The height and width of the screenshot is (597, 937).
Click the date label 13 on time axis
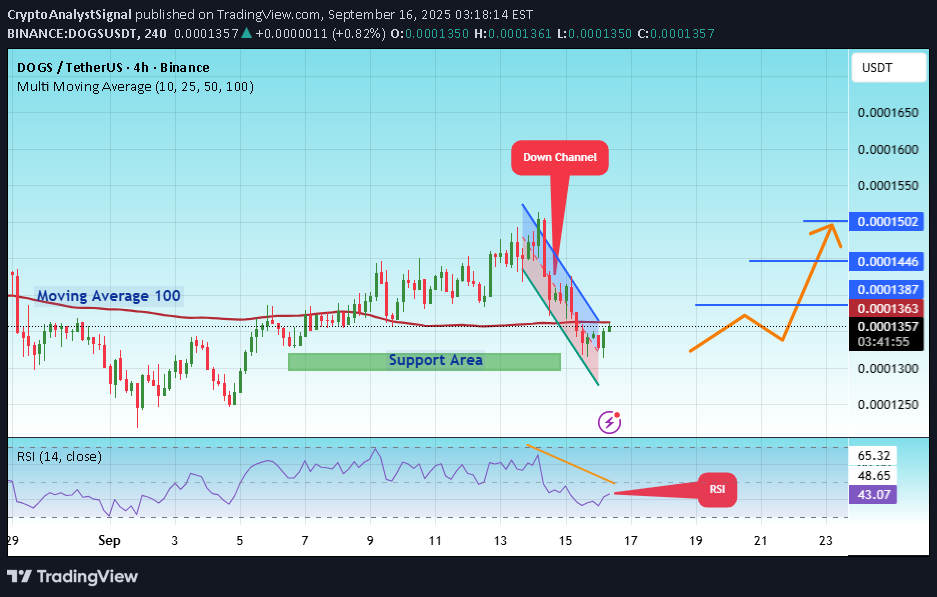[x=500, y=541]
